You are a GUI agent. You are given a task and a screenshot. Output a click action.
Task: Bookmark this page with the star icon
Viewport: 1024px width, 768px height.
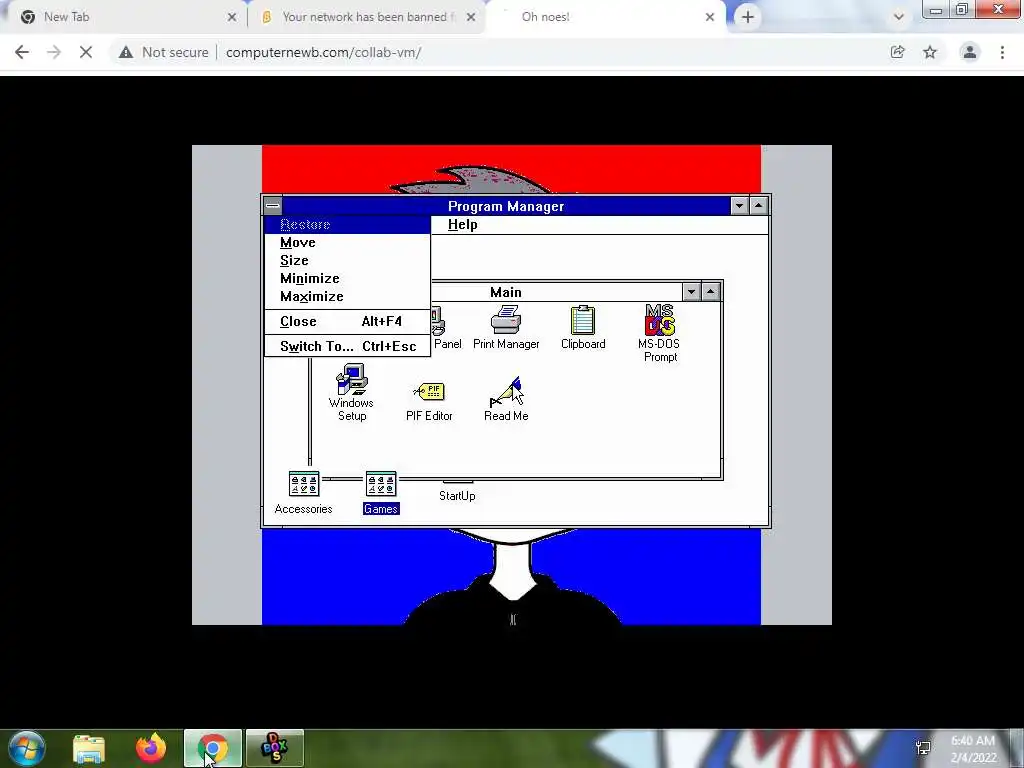tap(930, 52)
